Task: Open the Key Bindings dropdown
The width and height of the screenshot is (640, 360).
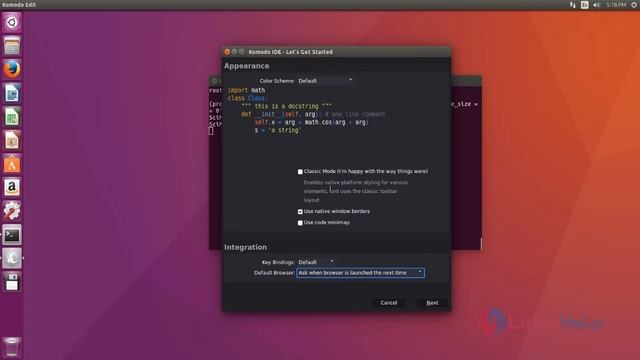Action: [x=316, y=262]
